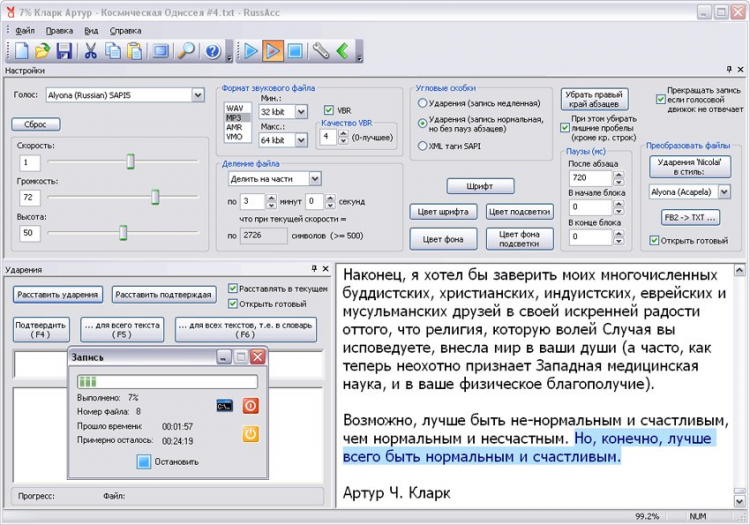Click the magnifier Search icon

point(186,51)
